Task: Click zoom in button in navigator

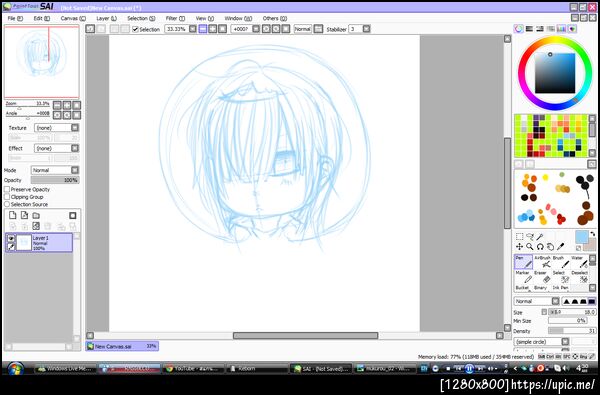Action: click(67, 105)
